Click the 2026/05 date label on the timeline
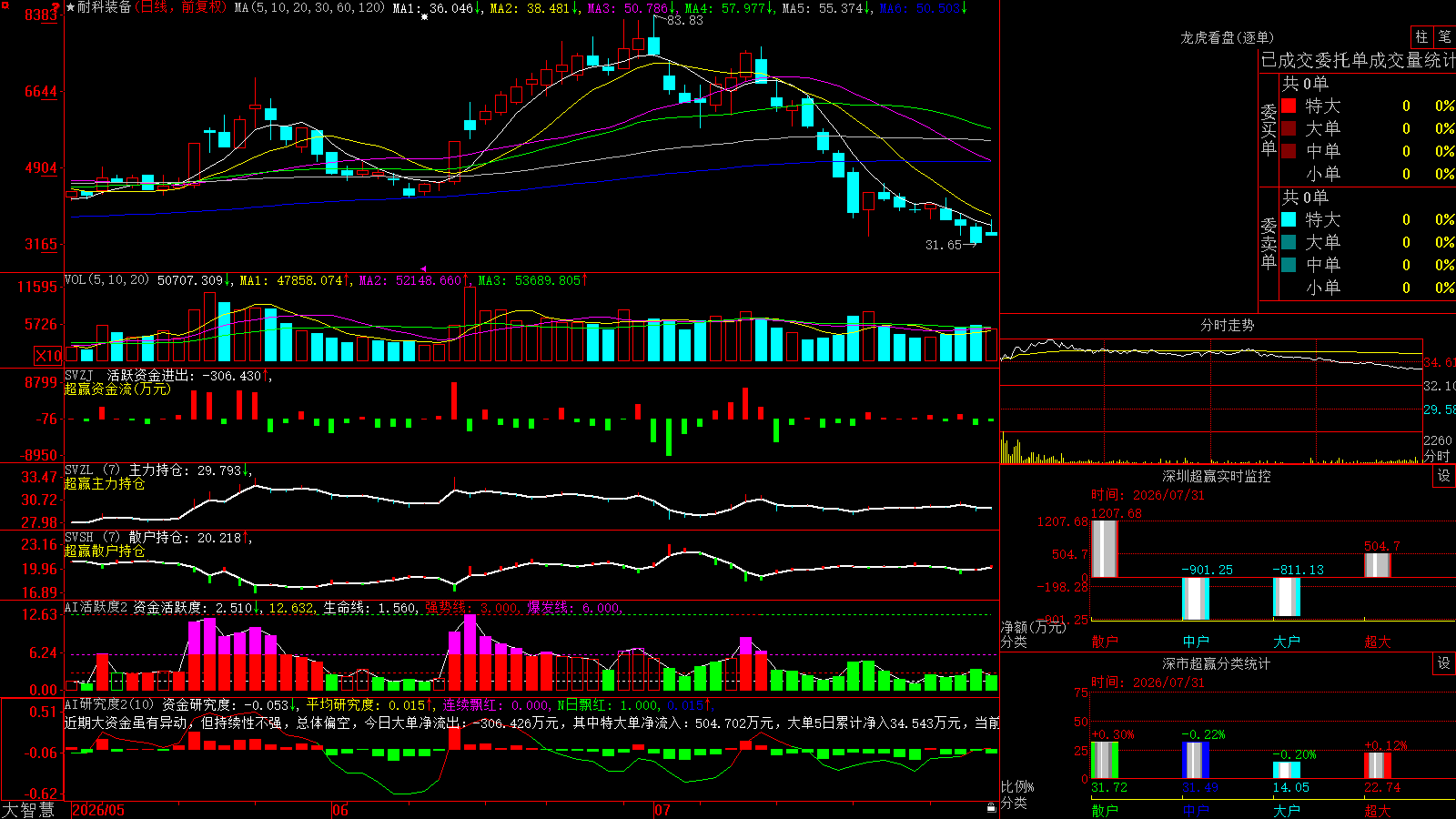The width and height of the screenshot is (1456, 819). (98, 810)
